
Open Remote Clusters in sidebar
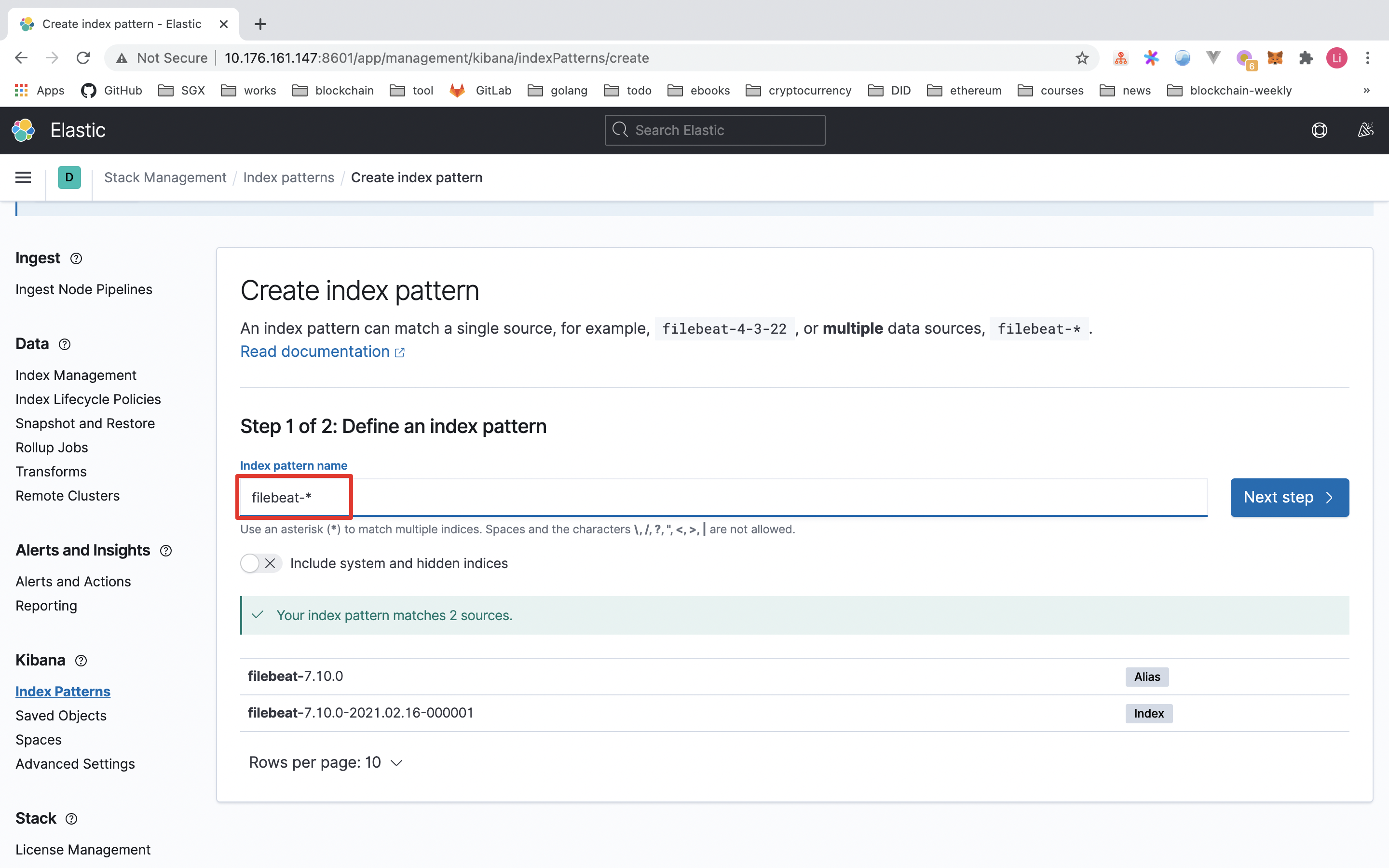point(68,495)
